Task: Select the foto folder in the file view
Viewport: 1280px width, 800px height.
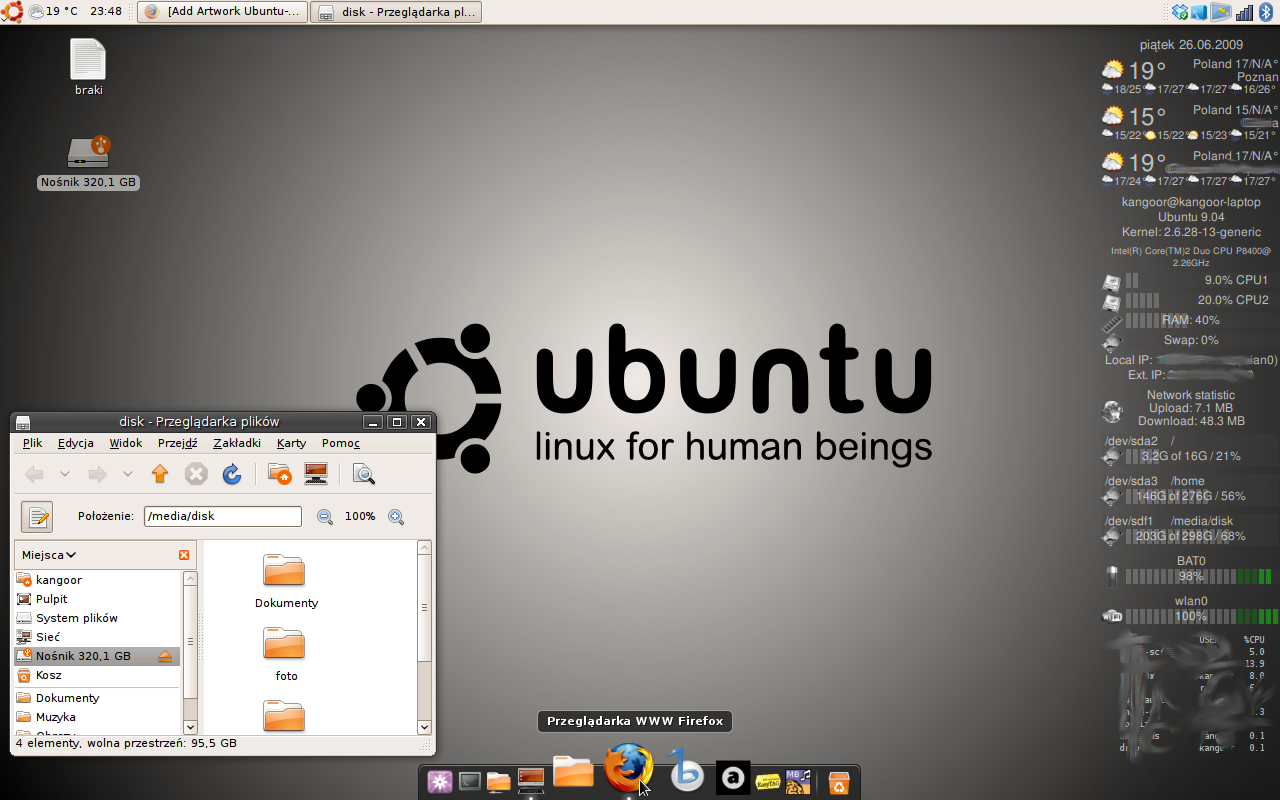Action: (286, 655)
